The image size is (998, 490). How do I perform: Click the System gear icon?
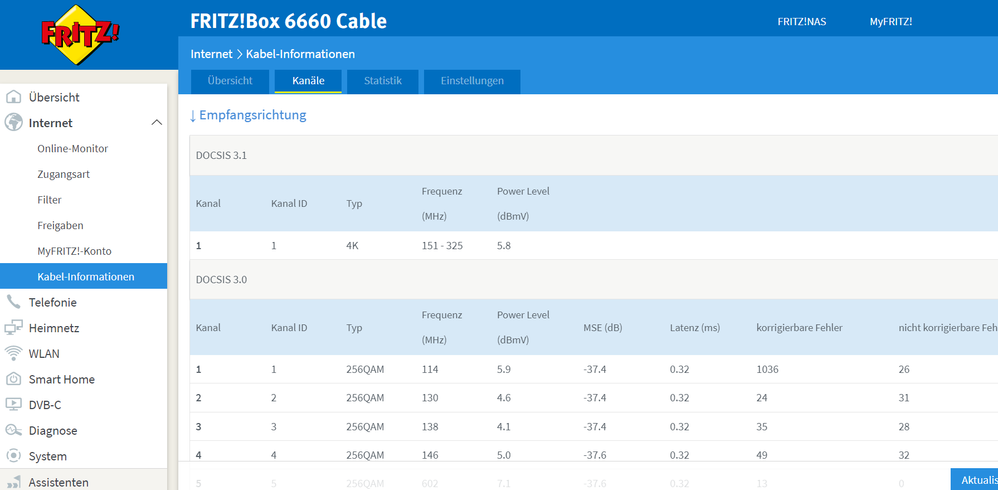click(14, 456)
